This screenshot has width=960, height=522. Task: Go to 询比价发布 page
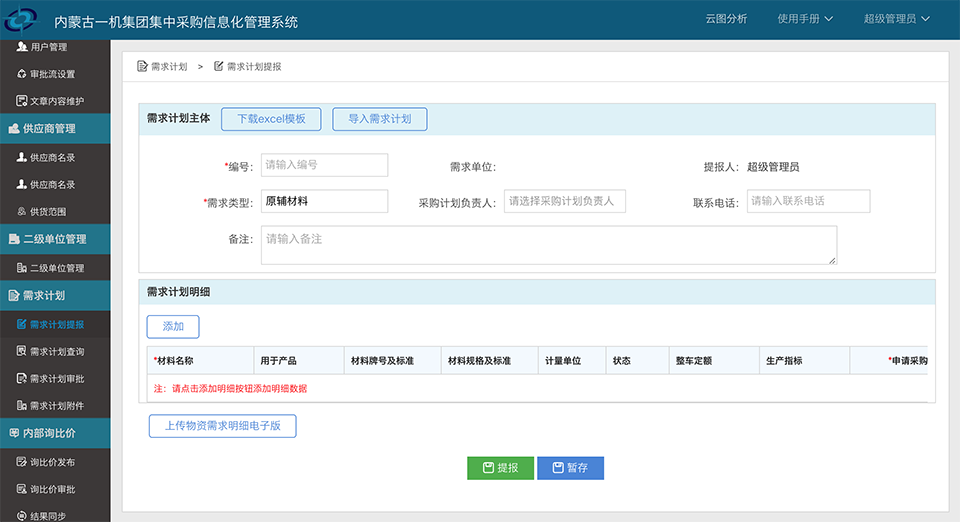[55, 462]
